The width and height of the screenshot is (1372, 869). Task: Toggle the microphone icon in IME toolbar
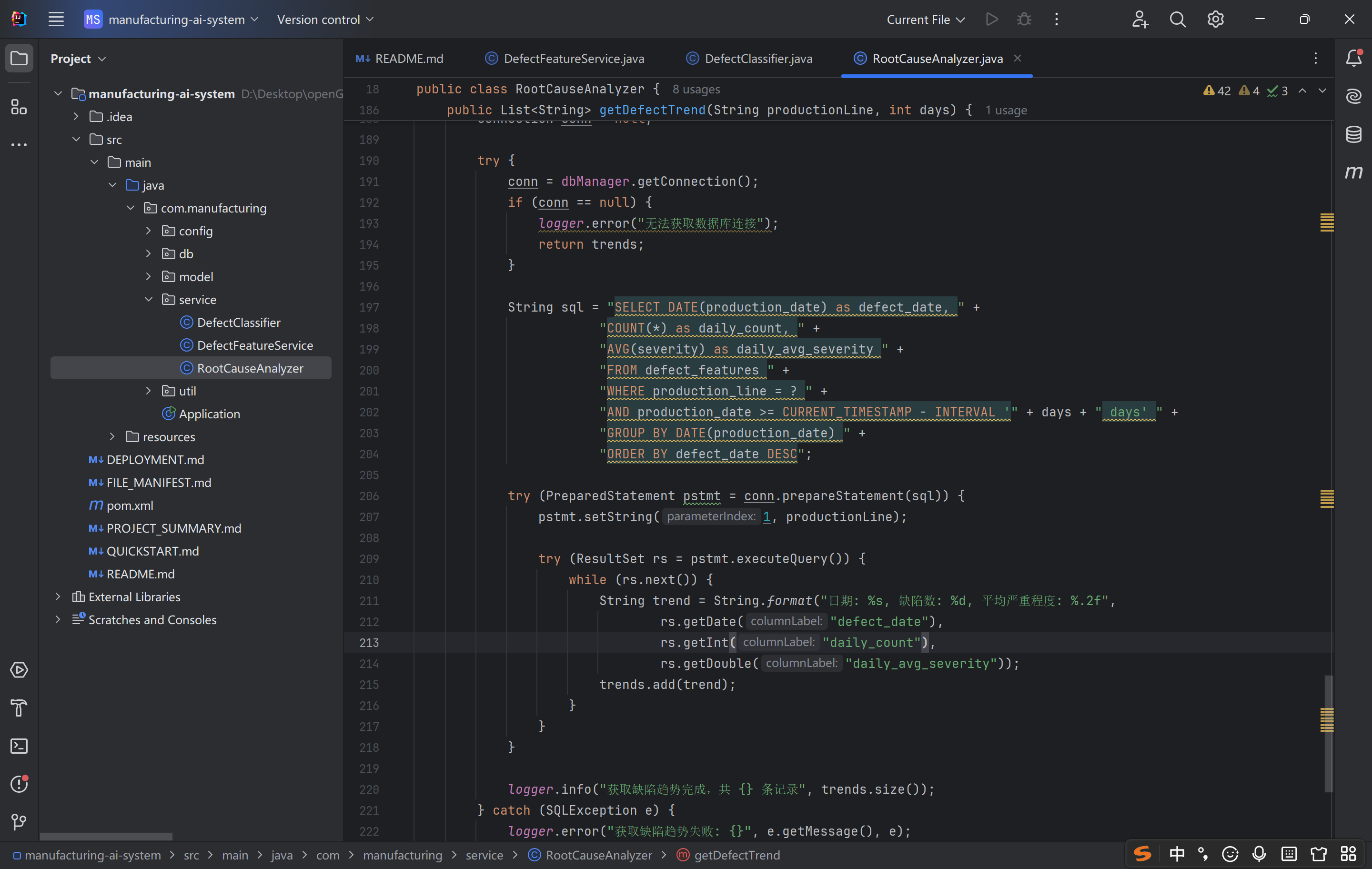(x=1259, y=854)
